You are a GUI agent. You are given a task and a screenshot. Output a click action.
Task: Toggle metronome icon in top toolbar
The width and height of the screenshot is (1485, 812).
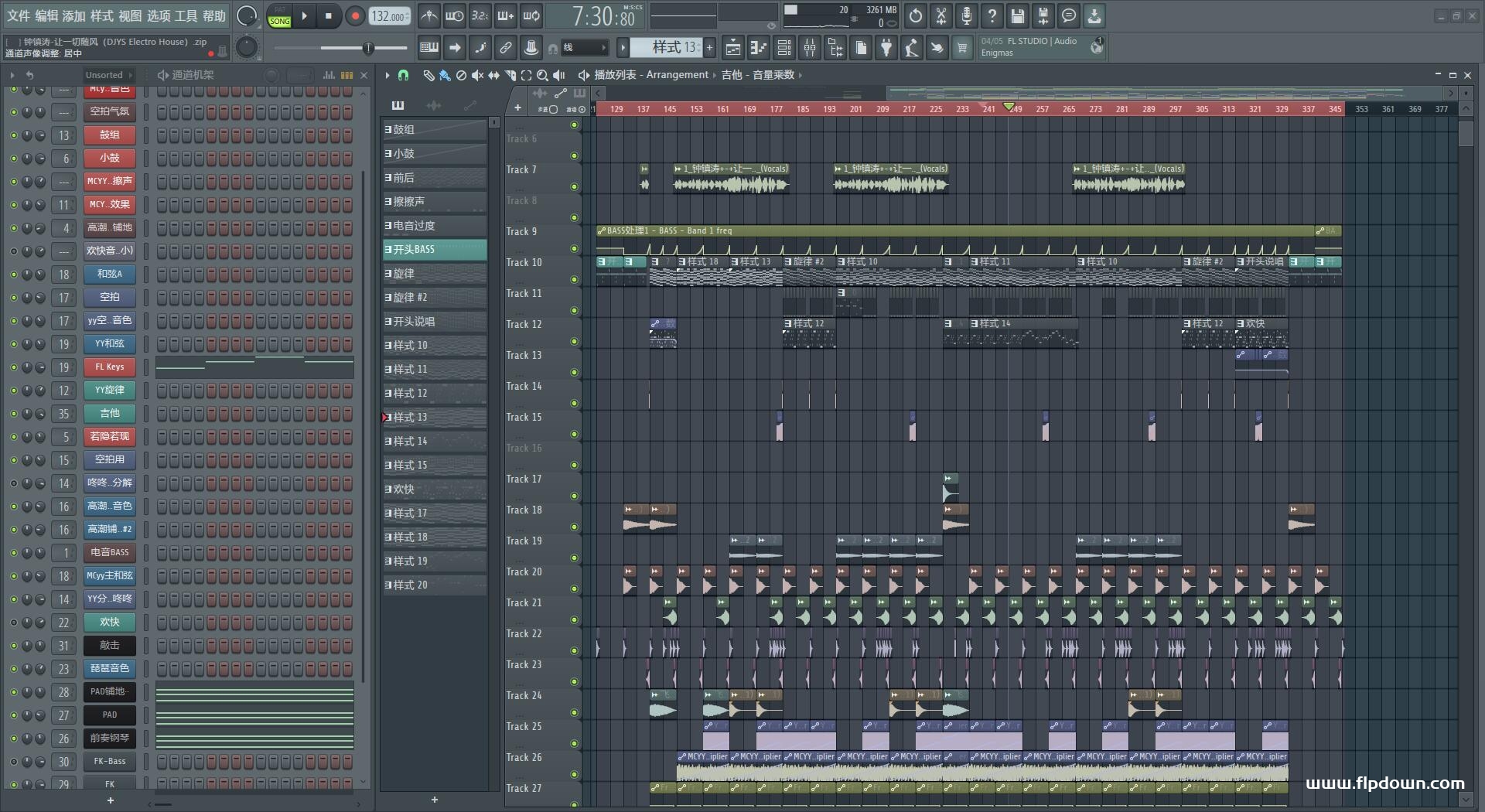(428, 15)
